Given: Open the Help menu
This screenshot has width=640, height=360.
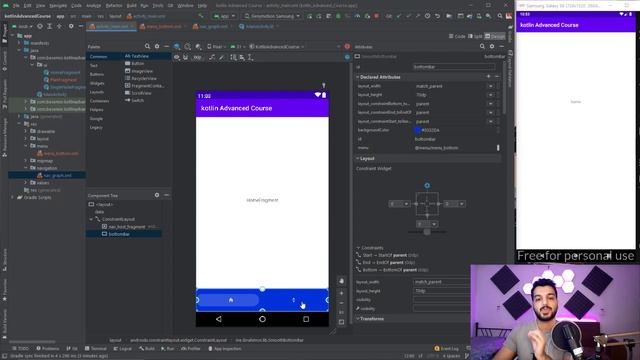Looking at the screenshot, I should pos(202,6).
